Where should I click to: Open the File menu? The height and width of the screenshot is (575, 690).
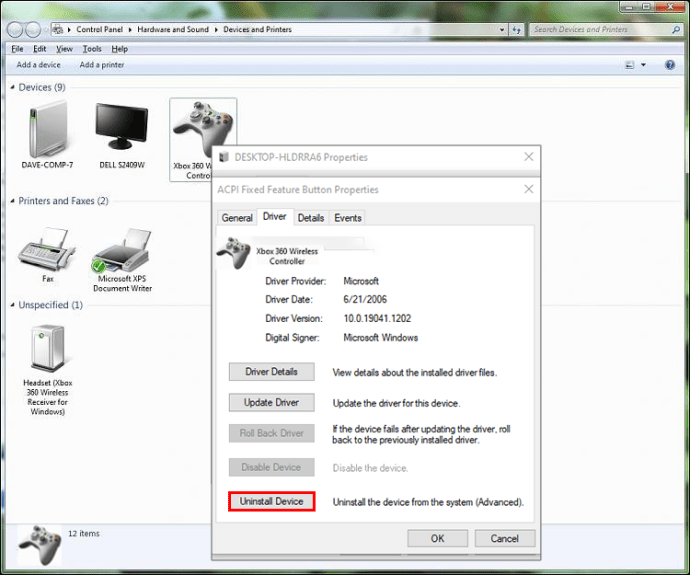[17, 49]
